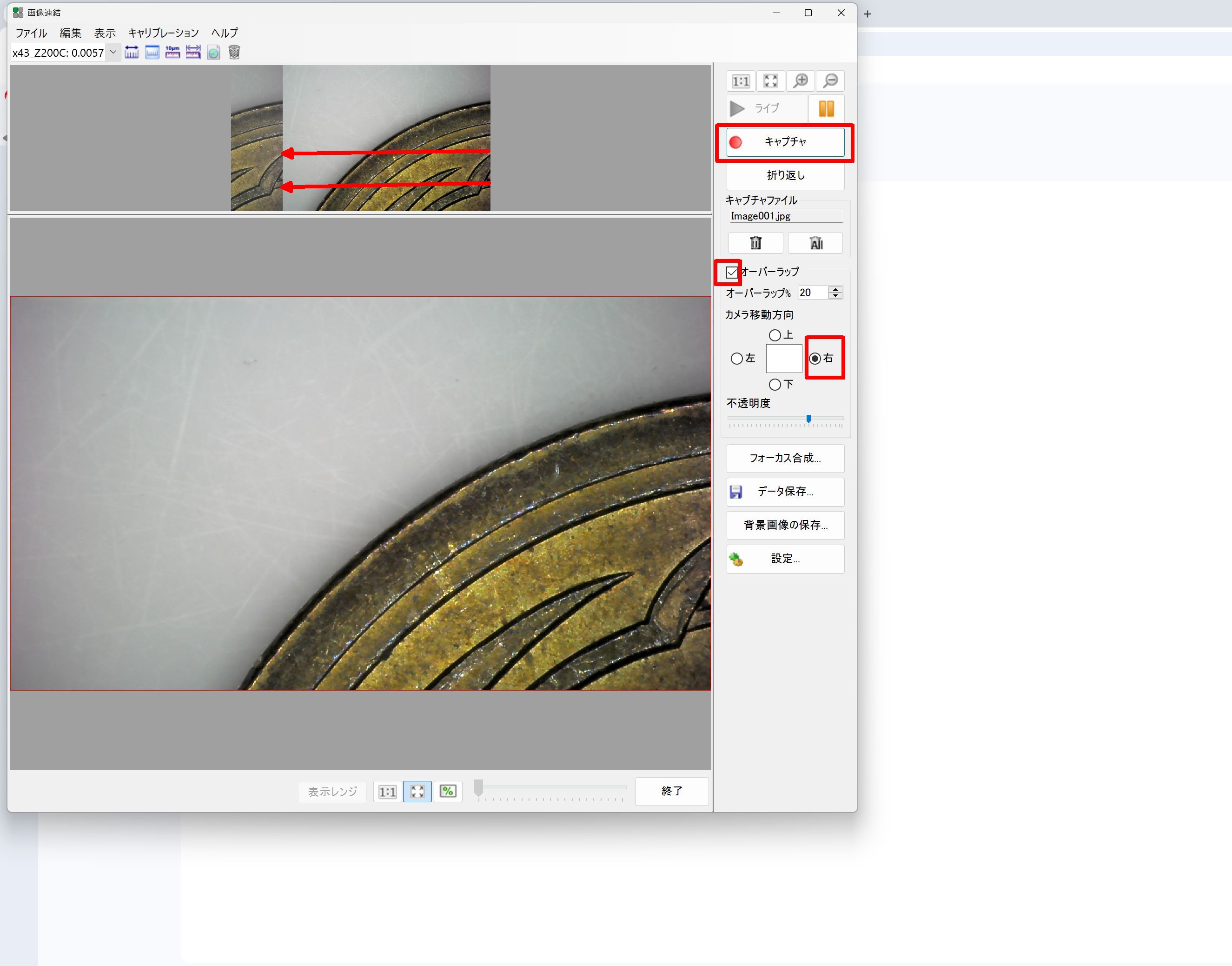Click the ruler calibration measure icon
Screen dimensions: 1232x966
[132, 53]
